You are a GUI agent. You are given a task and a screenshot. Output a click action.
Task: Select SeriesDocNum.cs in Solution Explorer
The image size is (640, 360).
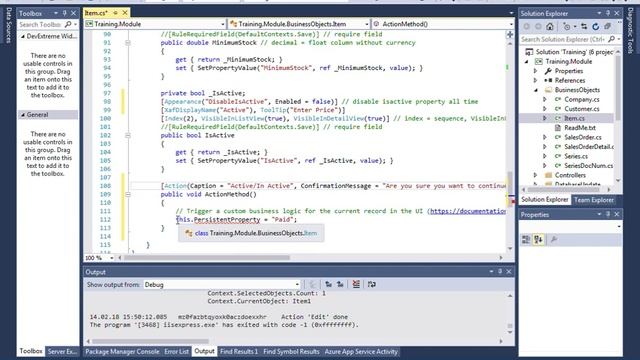589,166
